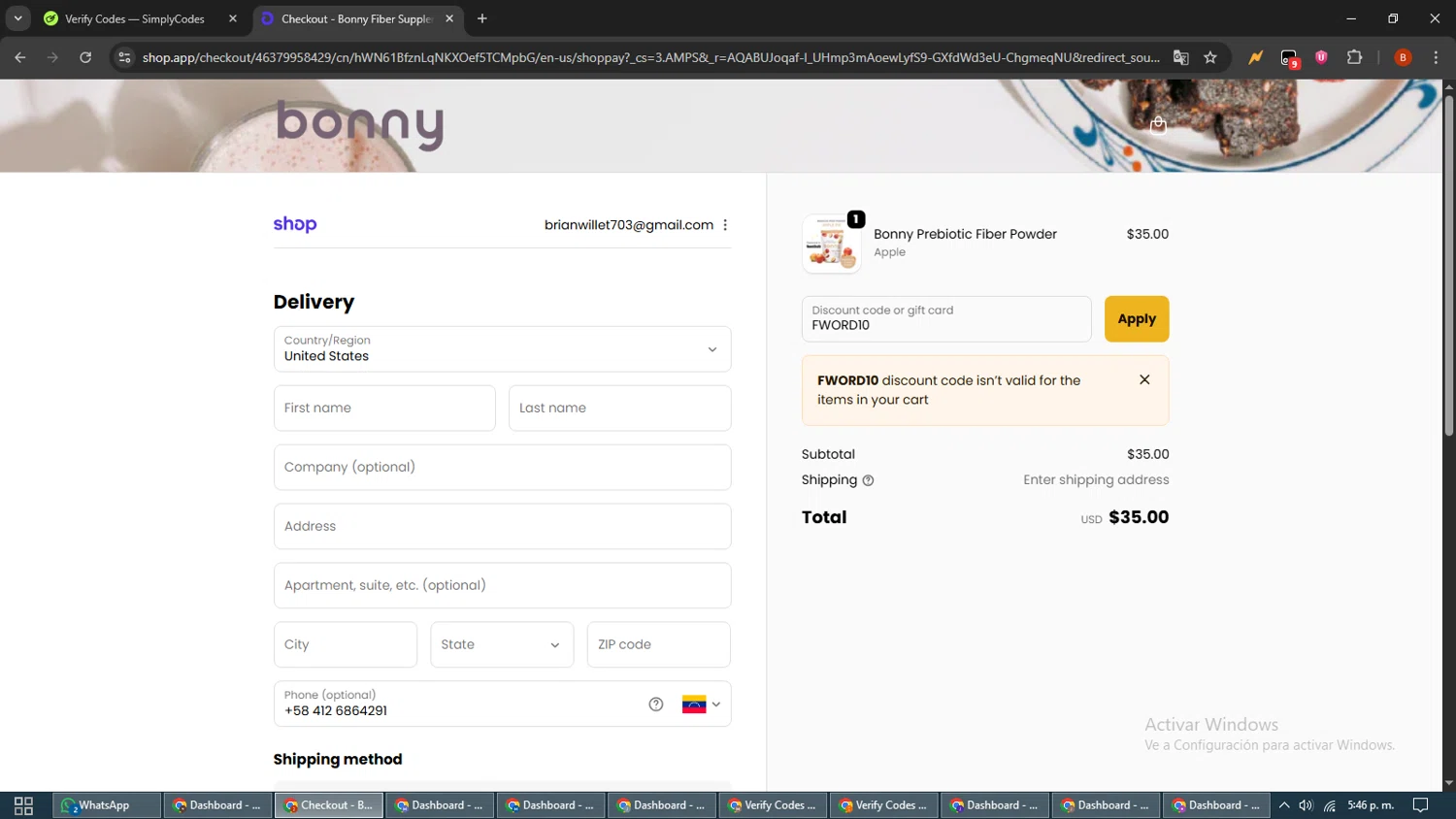Open WhatsApp from the taskbar
This screenshot has height=819, width=1456.
[x=107, y=805]
